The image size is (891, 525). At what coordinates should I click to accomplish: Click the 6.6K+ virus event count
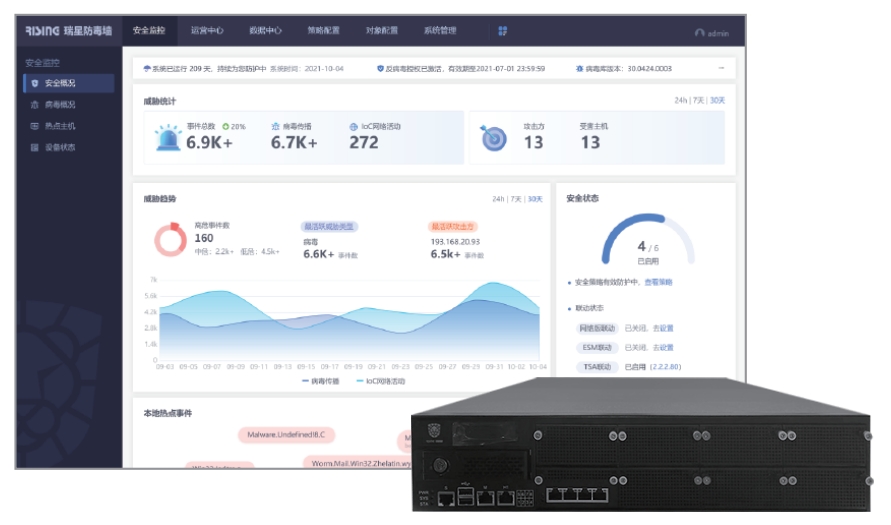[x=319, y=255]
